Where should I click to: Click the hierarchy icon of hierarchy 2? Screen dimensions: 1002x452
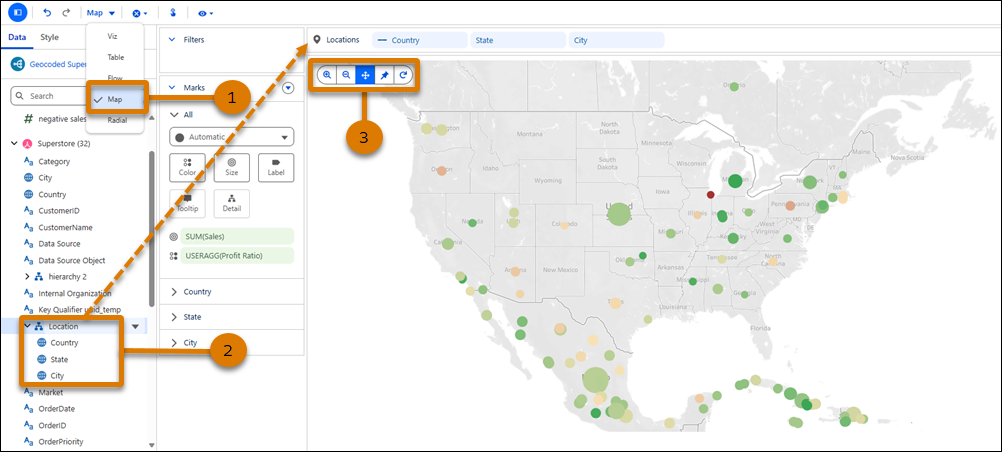(38, 277)
